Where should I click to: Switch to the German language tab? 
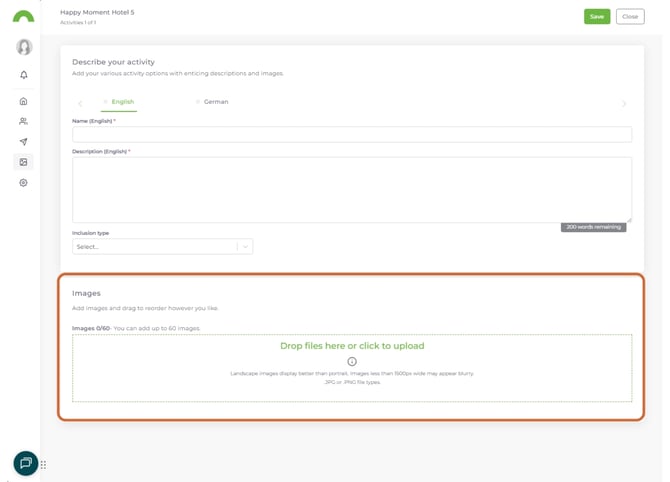(215, 102)
